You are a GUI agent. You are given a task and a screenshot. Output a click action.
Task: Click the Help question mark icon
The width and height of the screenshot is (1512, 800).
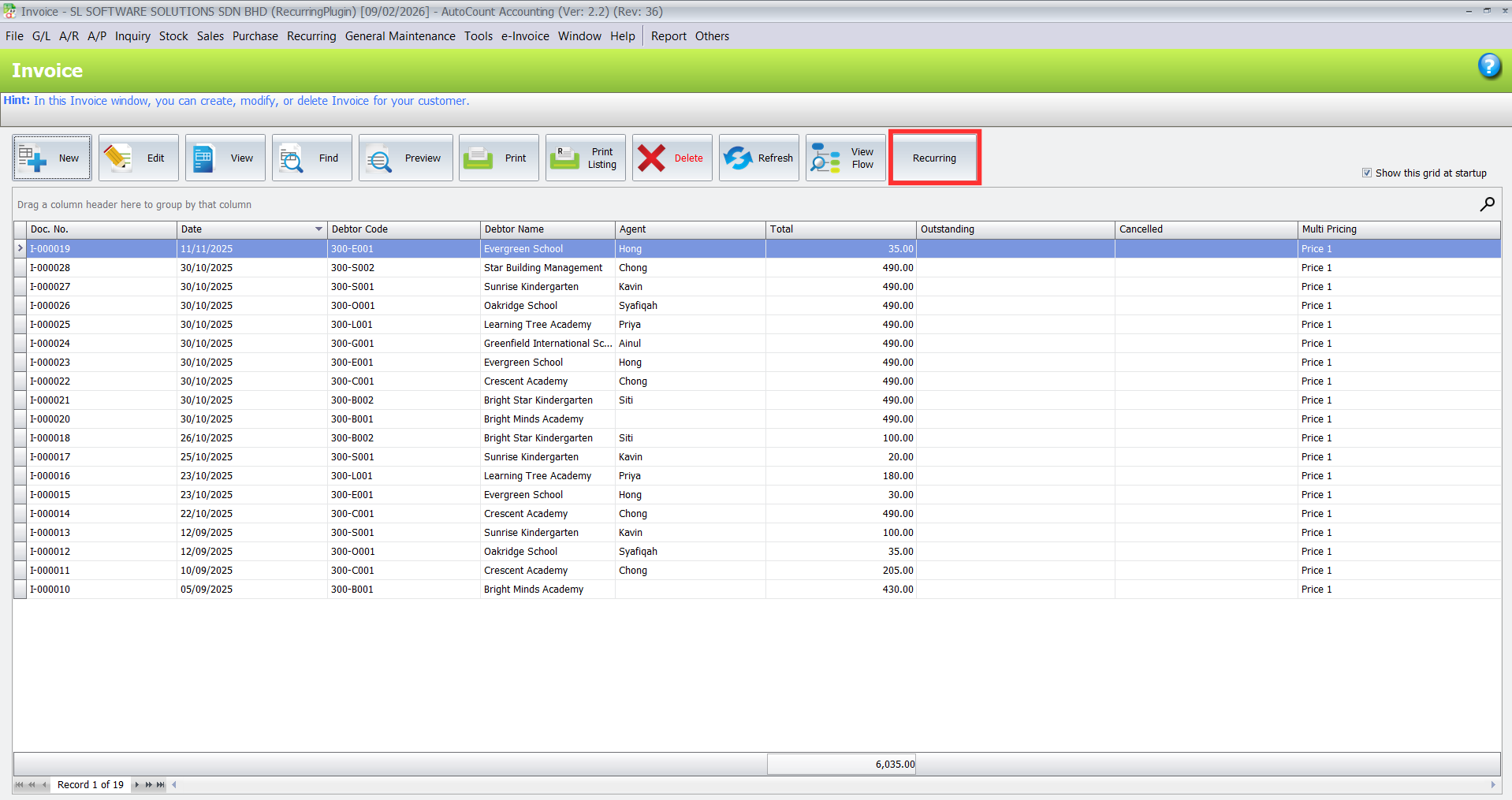1490,67
